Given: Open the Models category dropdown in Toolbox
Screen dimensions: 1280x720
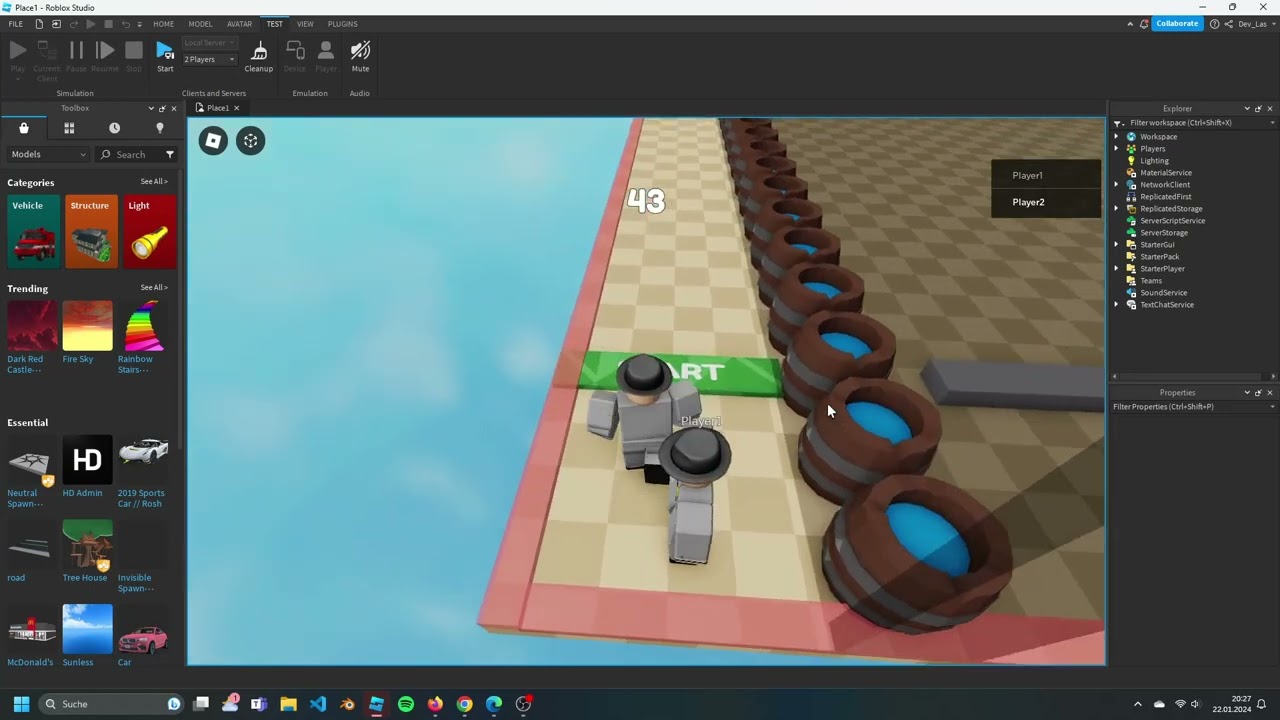Looking at the screenshot, I should 45,154.
